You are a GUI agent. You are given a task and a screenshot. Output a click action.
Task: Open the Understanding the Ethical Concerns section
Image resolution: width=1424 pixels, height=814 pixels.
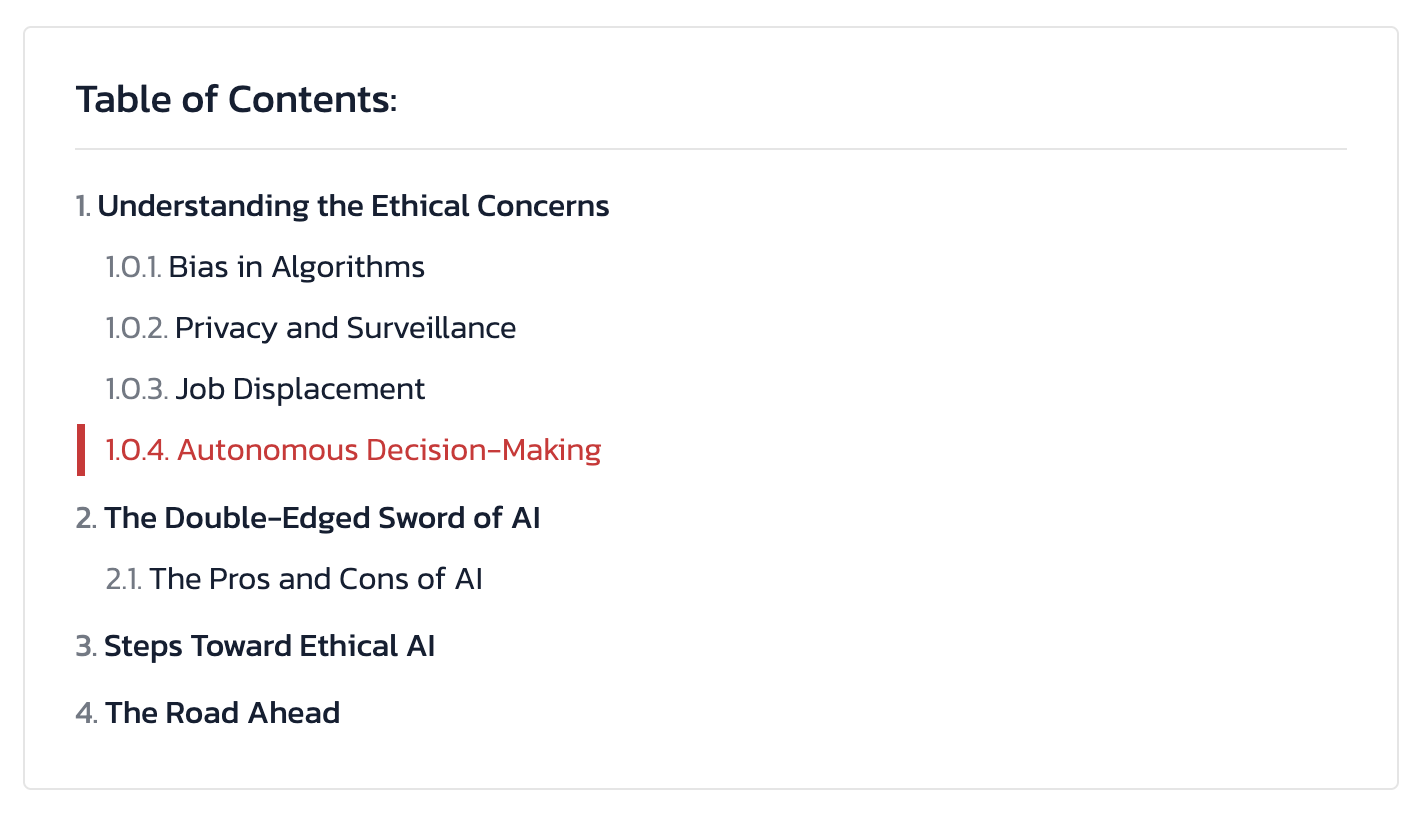pos(354,206)
